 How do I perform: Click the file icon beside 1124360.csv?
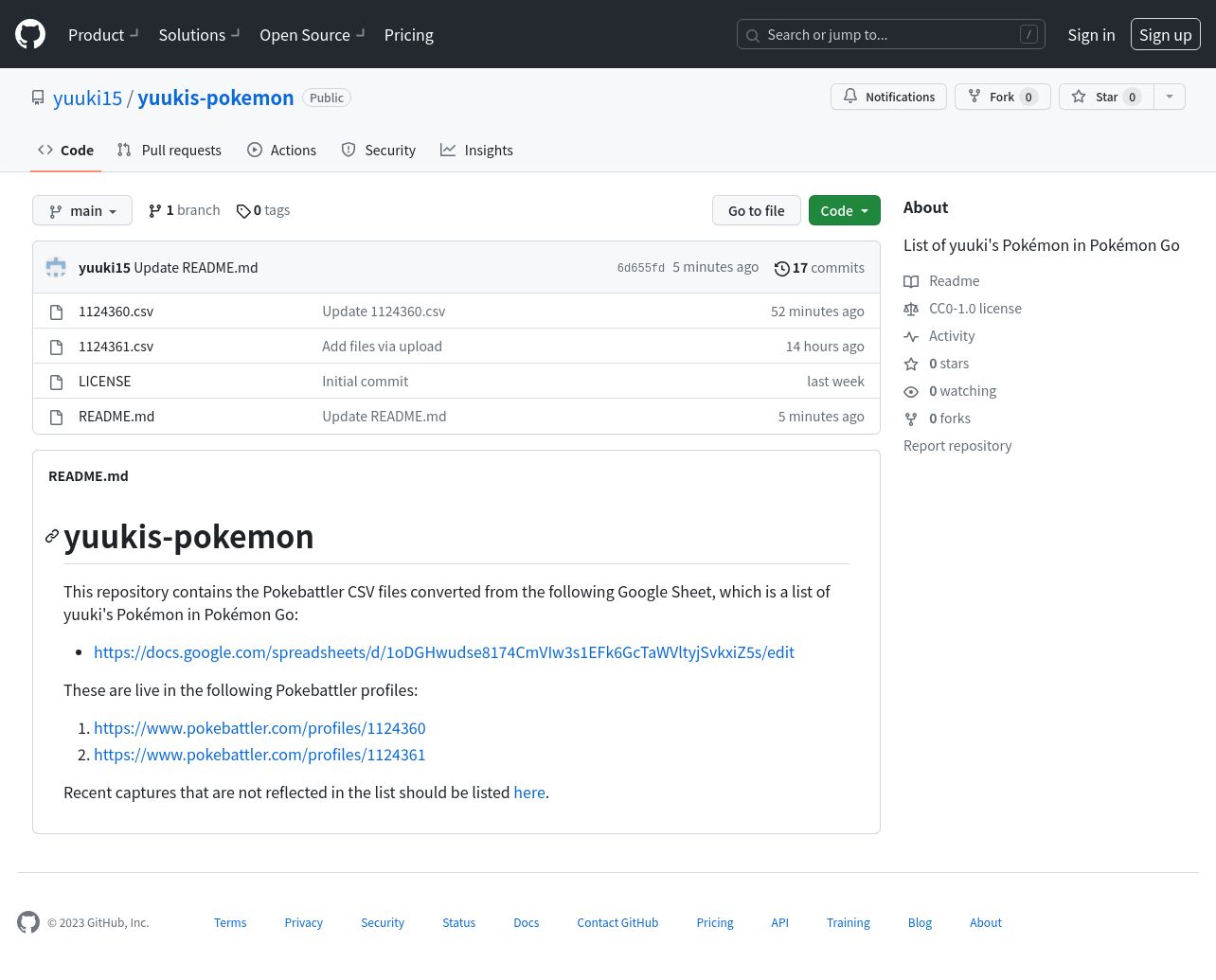tap(56, 312)
